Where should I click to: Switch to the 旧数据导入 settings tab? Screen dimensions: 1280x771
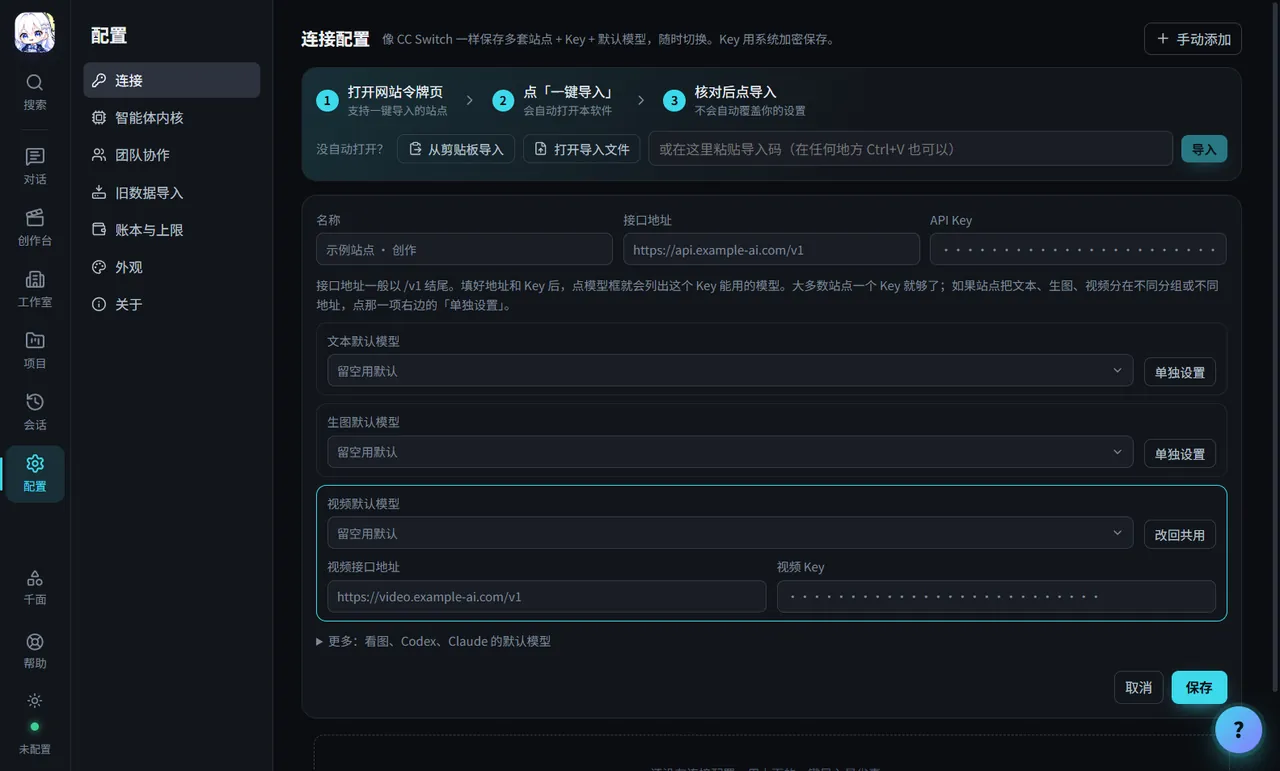click(x=172, y=193)
